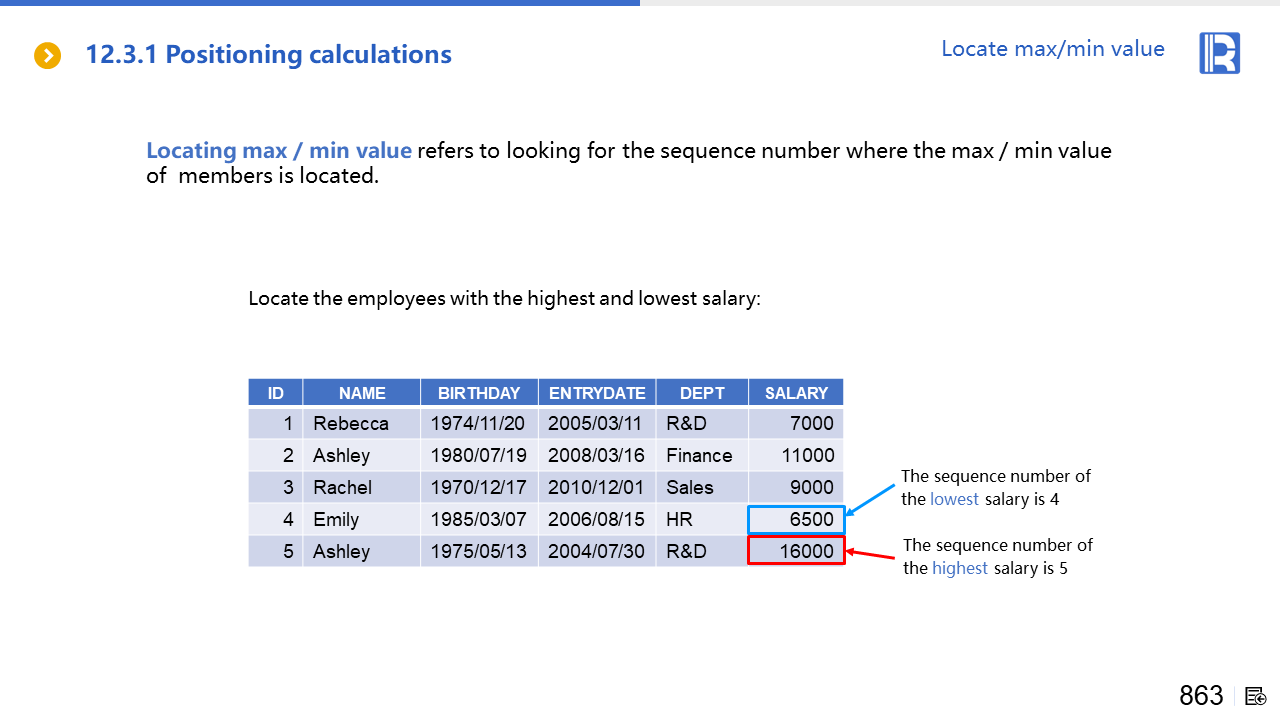Select the BIRTHDAY column header

point(479,393)
